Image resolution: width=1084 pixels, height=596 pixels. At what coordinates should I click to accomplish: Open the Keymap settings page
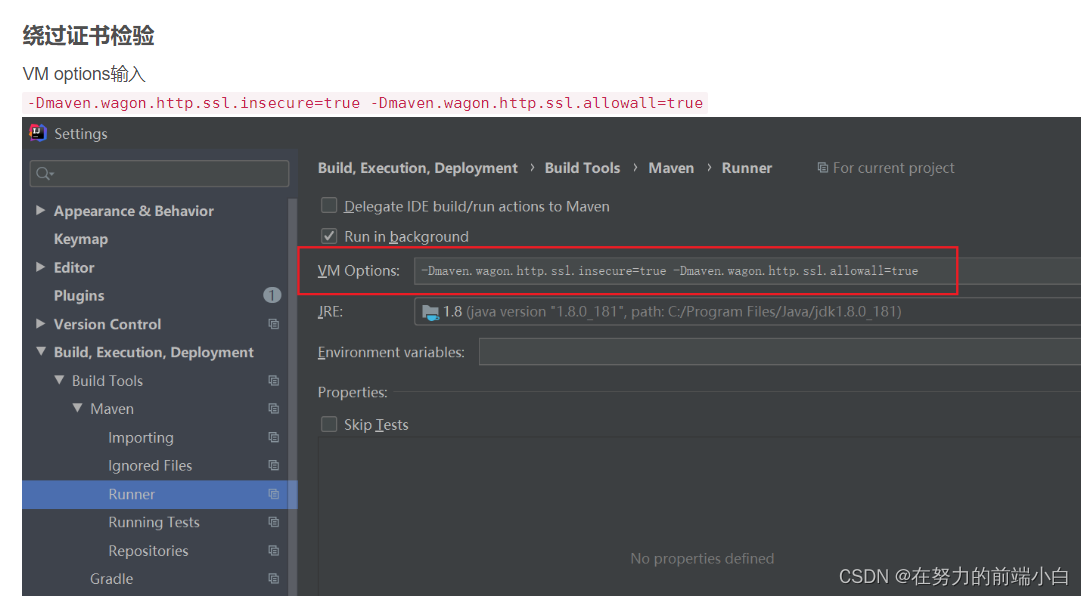click(x=81, y=239)
